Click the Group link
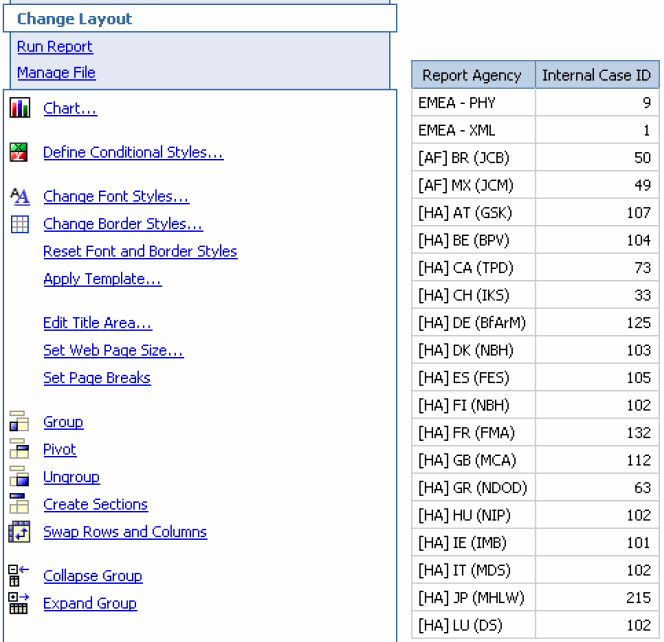The width and height of the screenshot is (664, 642). coord(64,422)
